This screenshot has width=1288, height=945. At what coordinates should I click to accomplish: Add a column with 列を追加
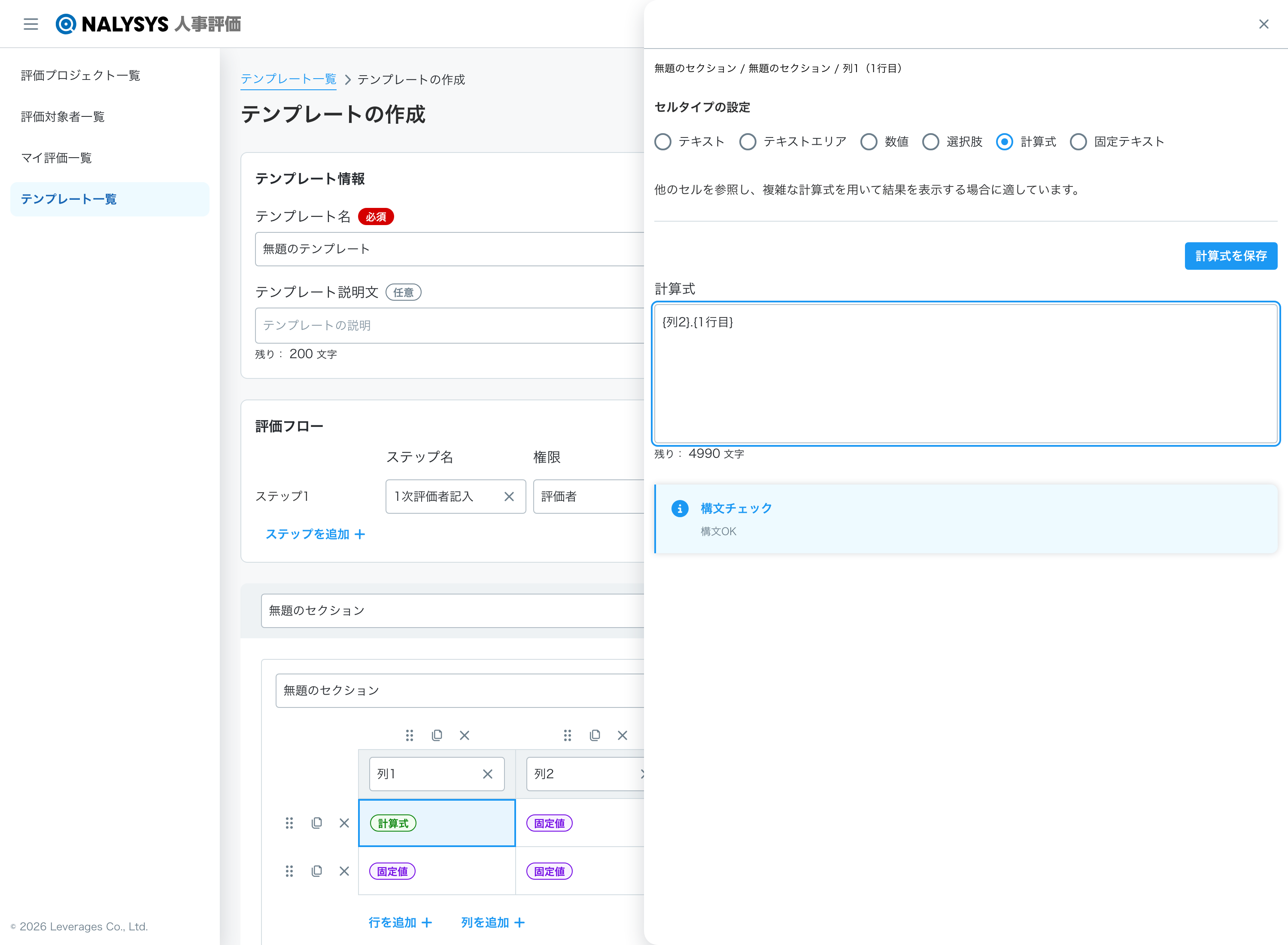(x=493, y=923)
